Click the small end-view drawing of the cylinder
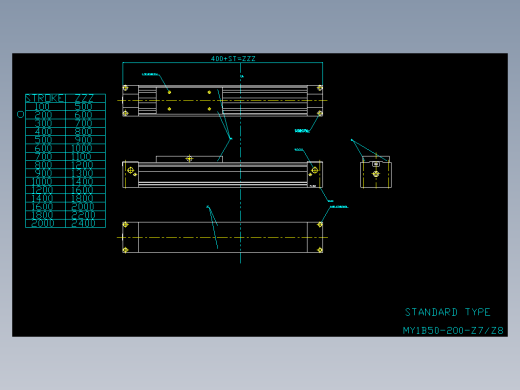 point(376,172)
